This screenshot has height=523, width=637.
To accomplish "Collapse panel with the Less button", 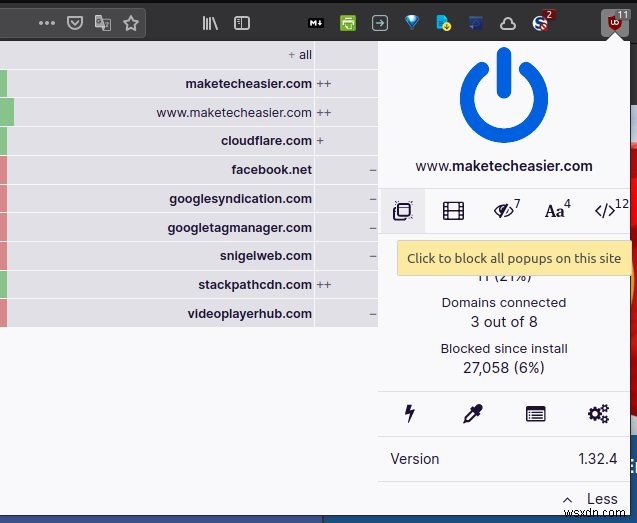I will (590, 499).
